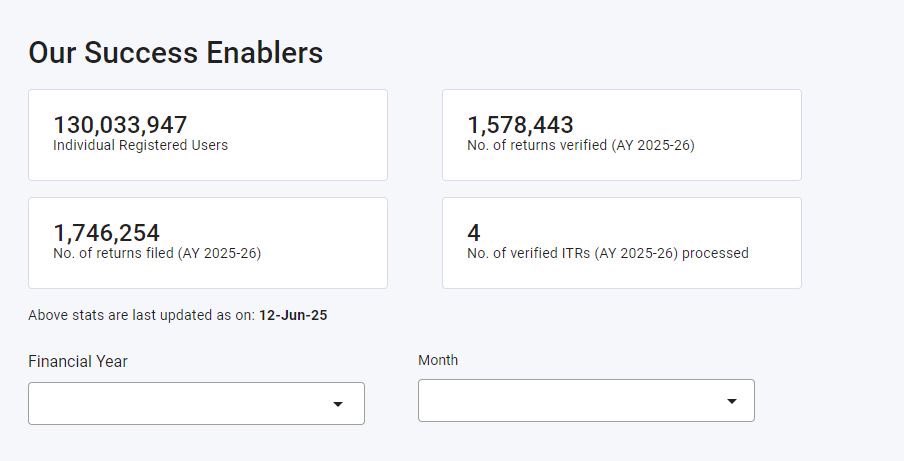
Task: Click the Our Success Enablers heading
Action: tap(176, 53)
